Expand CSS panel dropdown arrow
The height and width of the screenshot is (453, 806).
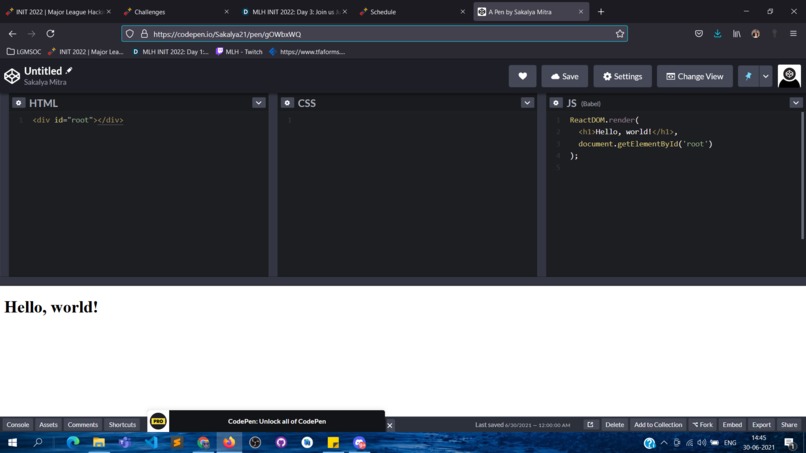click(x=527, y=103)
